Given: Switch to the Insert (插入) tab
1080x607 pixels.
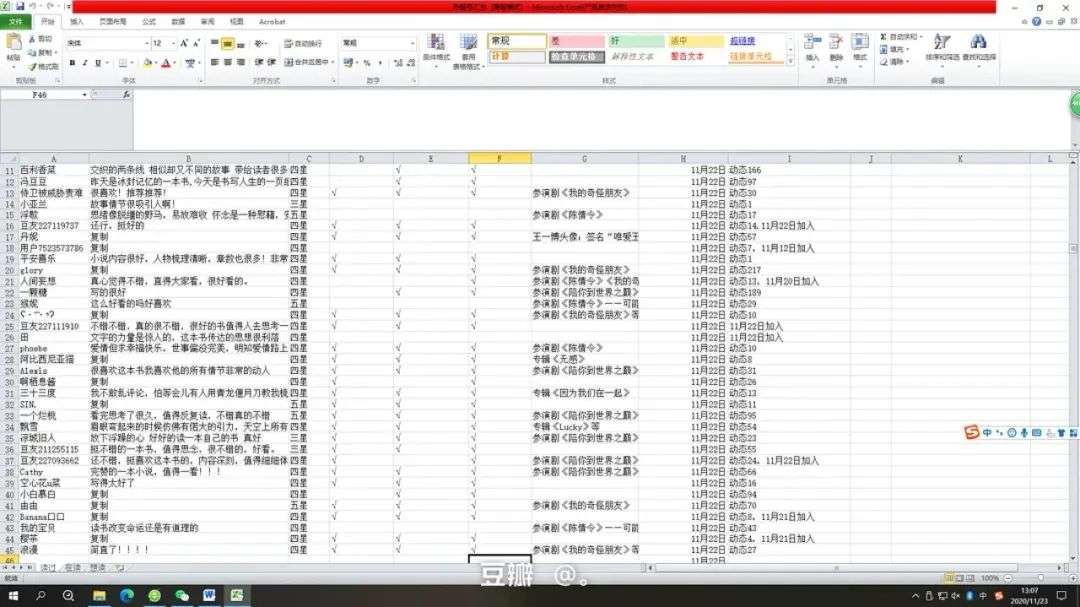Looking at the screenshot, I should tap(76, 22).
